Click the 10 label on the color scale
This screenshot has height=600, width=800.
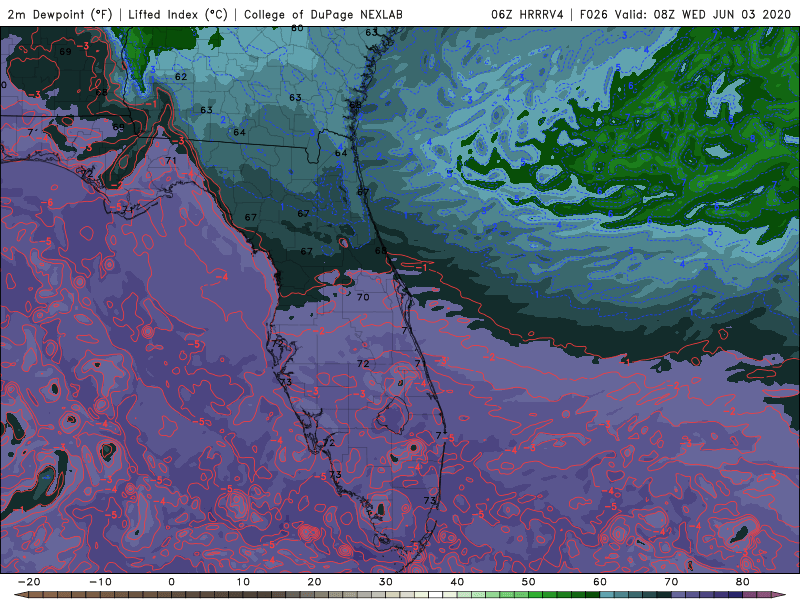click(x=243, y=582)
